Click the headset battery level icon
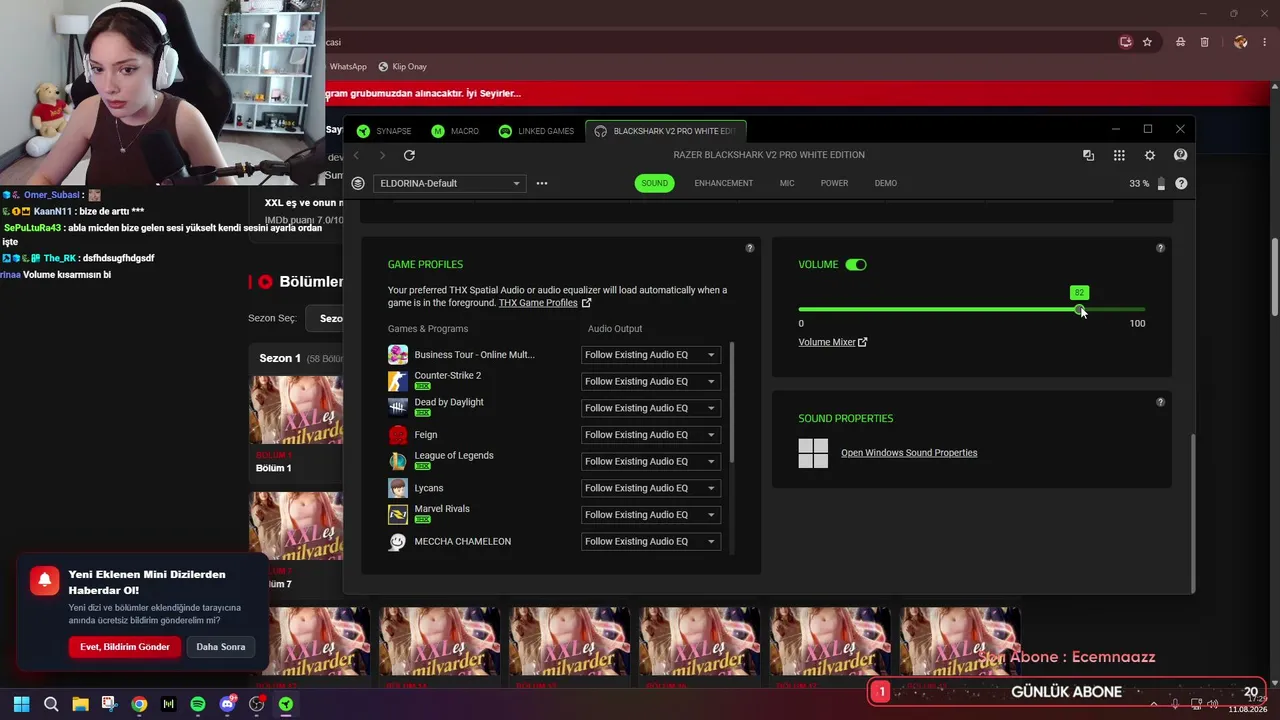This screenshot has height=720, width=1280. pyautogui.click(x=1161, y=184)
